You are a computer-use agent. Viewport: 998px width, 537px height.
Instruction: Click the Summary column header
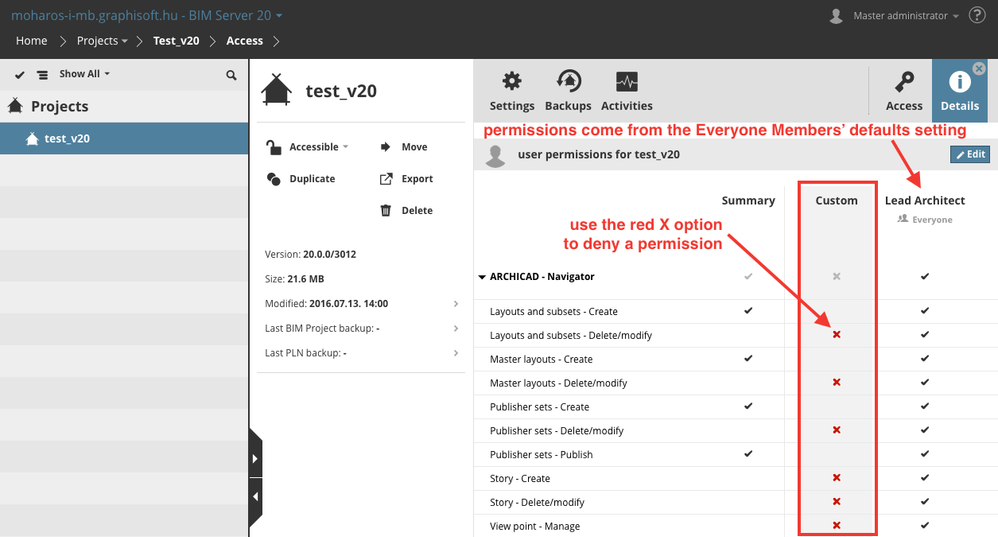(x=748, y=200)
